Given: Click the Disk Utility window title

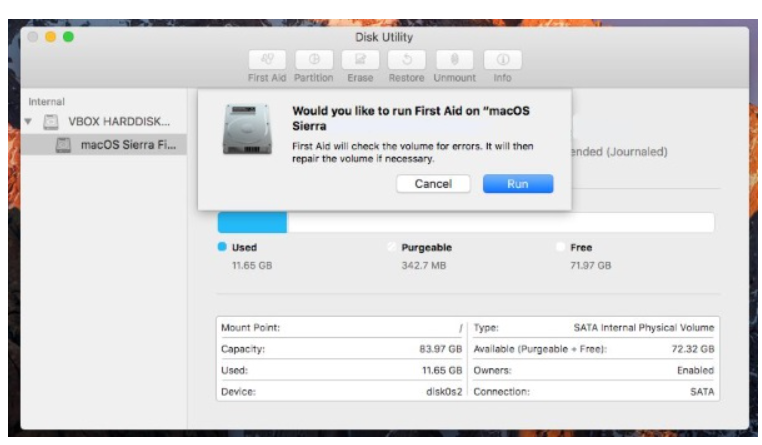Looking at the screenshot, I should pos(384,37).
